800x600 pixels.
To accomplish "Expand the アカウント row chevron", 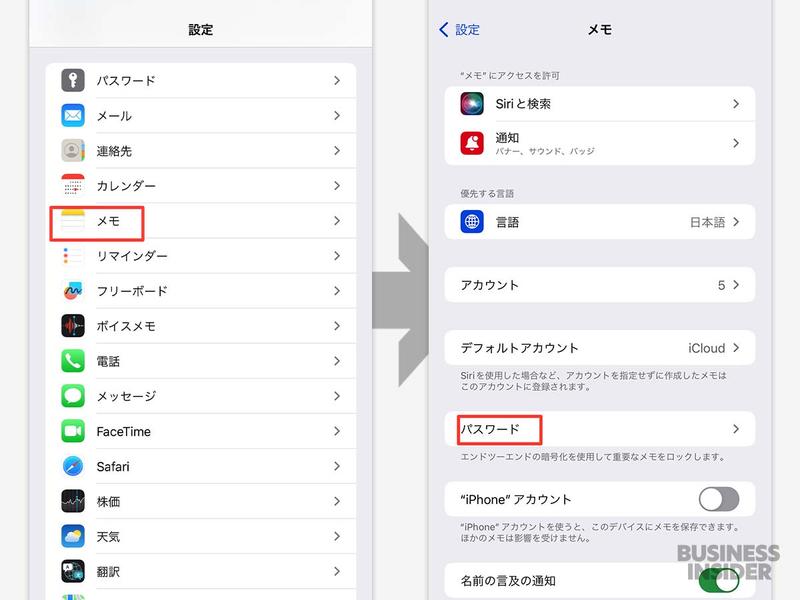I will click(736, 285).
